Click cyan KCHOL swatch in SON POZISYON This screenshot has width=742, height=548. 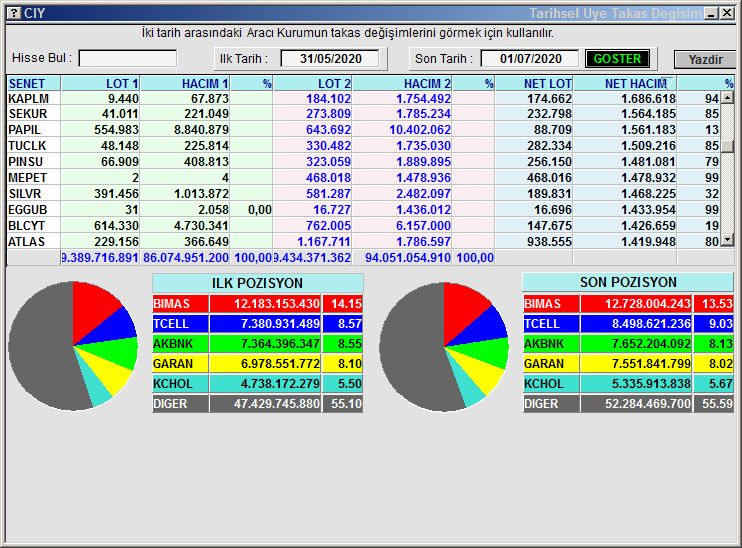point(551,384)
